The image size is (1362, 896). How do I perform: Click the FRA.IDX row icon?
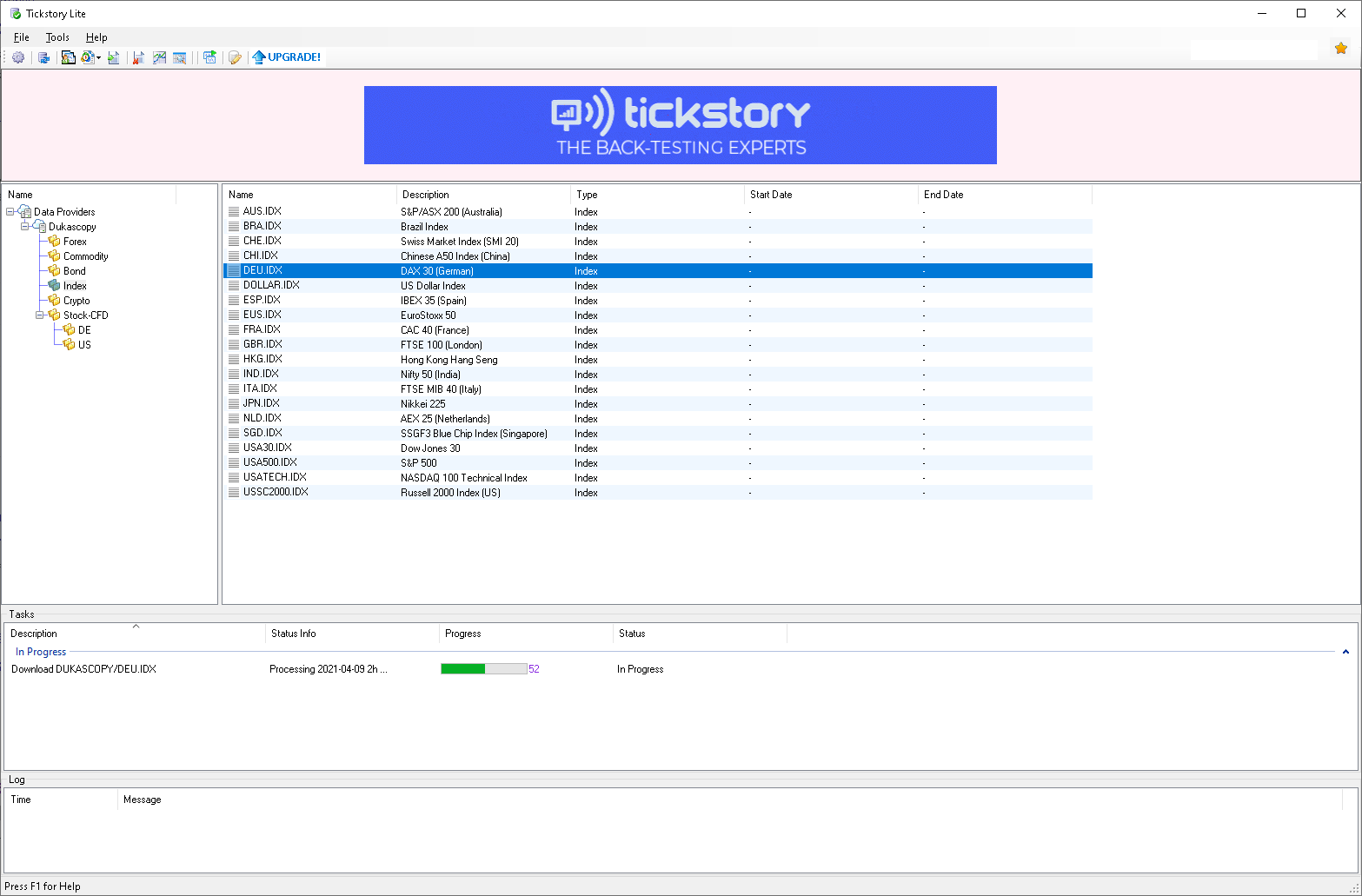[234, 330]
